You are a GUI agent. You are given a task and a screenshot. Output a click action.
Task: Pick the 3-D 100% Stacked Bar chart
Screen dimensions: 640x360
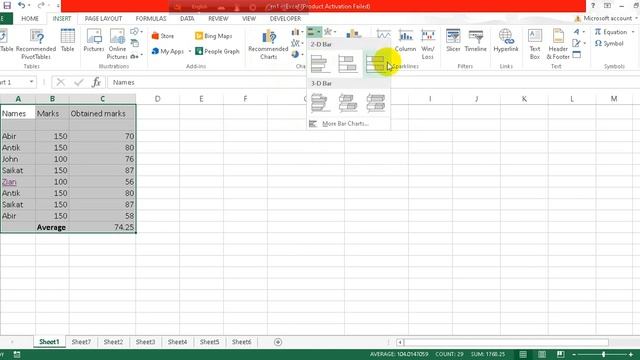375,102
